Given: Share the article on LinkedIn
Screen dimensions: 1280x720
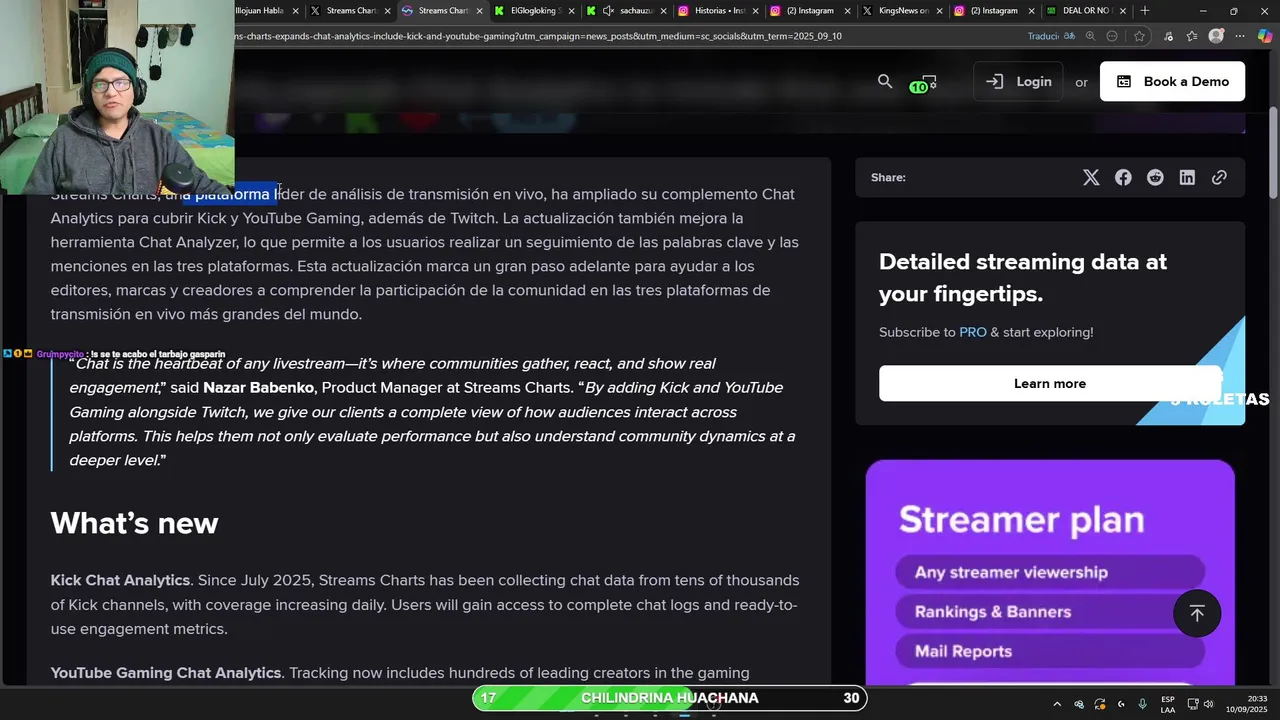Looking at the screenshot, I should [1187, 177].
